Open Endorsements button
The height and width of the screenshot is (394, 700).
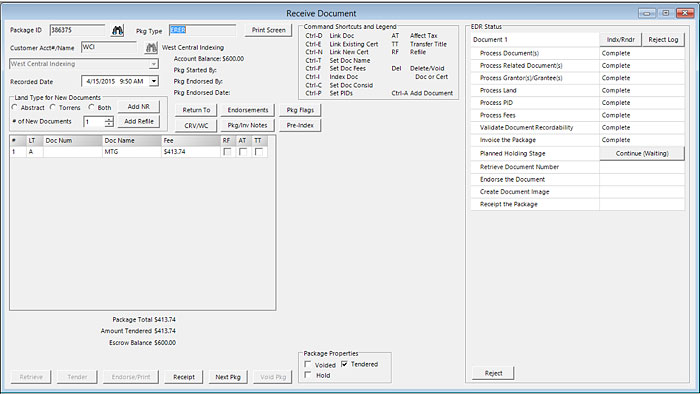[x=248, y=110]
